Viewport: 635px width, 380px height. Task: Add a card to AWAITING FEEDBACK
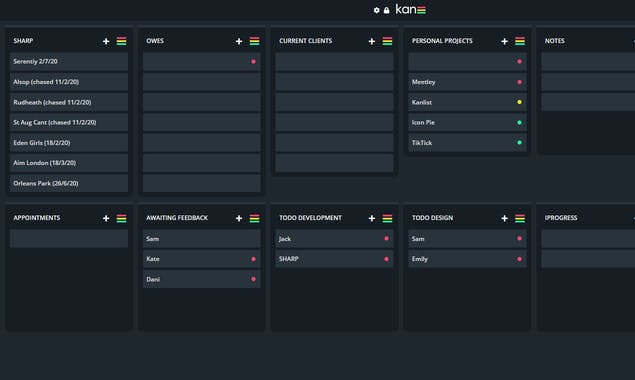(x=239, y=218)
